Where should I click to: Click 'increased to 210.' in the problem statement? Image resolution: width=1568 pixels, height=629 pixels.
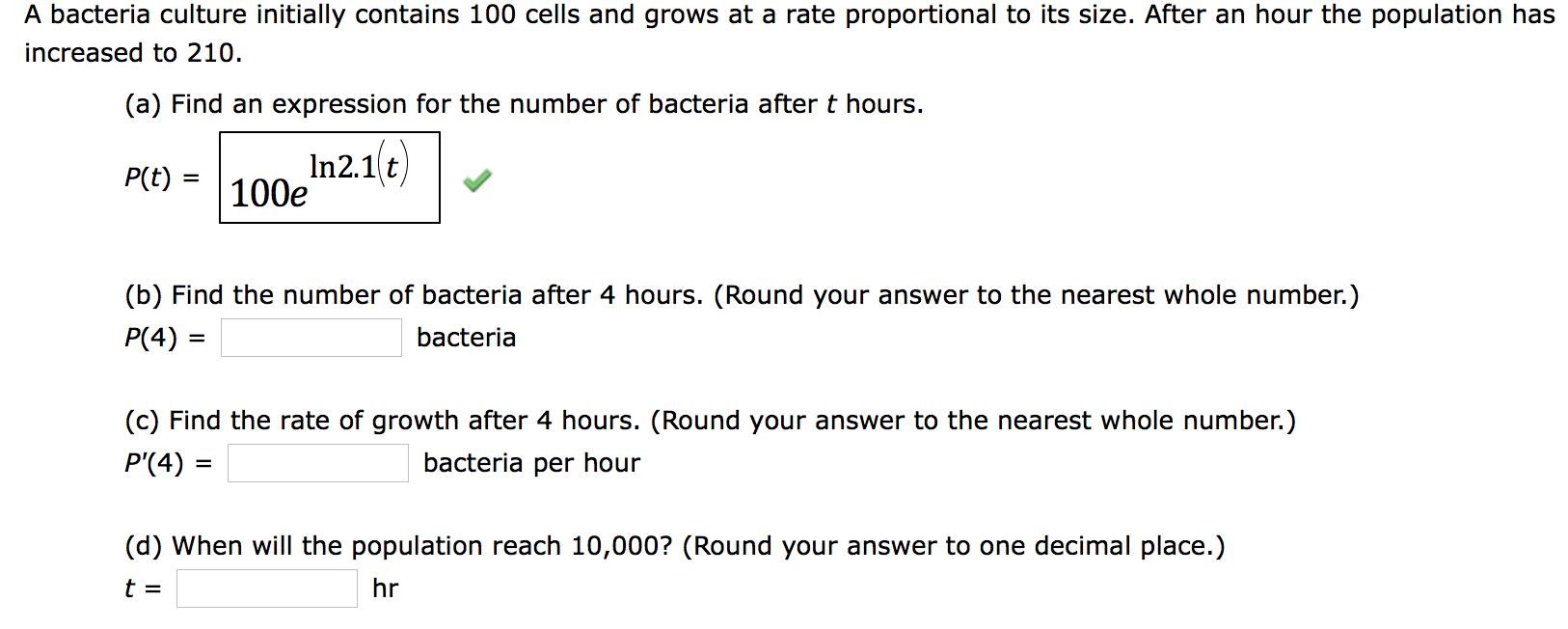[133, 53]
